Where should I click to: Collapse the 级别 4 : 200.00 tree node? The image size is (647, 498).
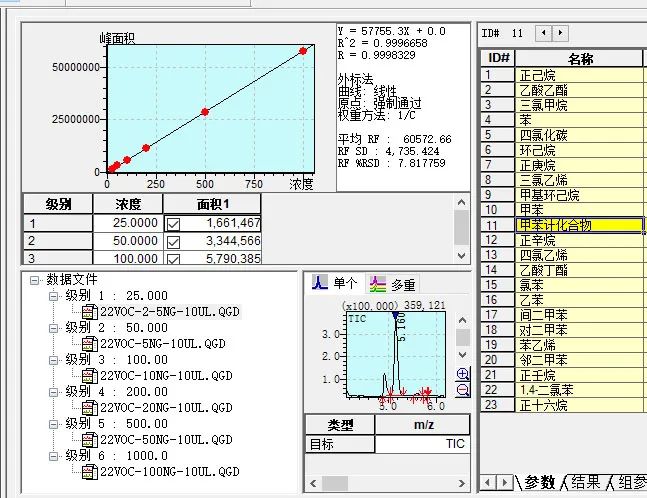click(54, 392)
